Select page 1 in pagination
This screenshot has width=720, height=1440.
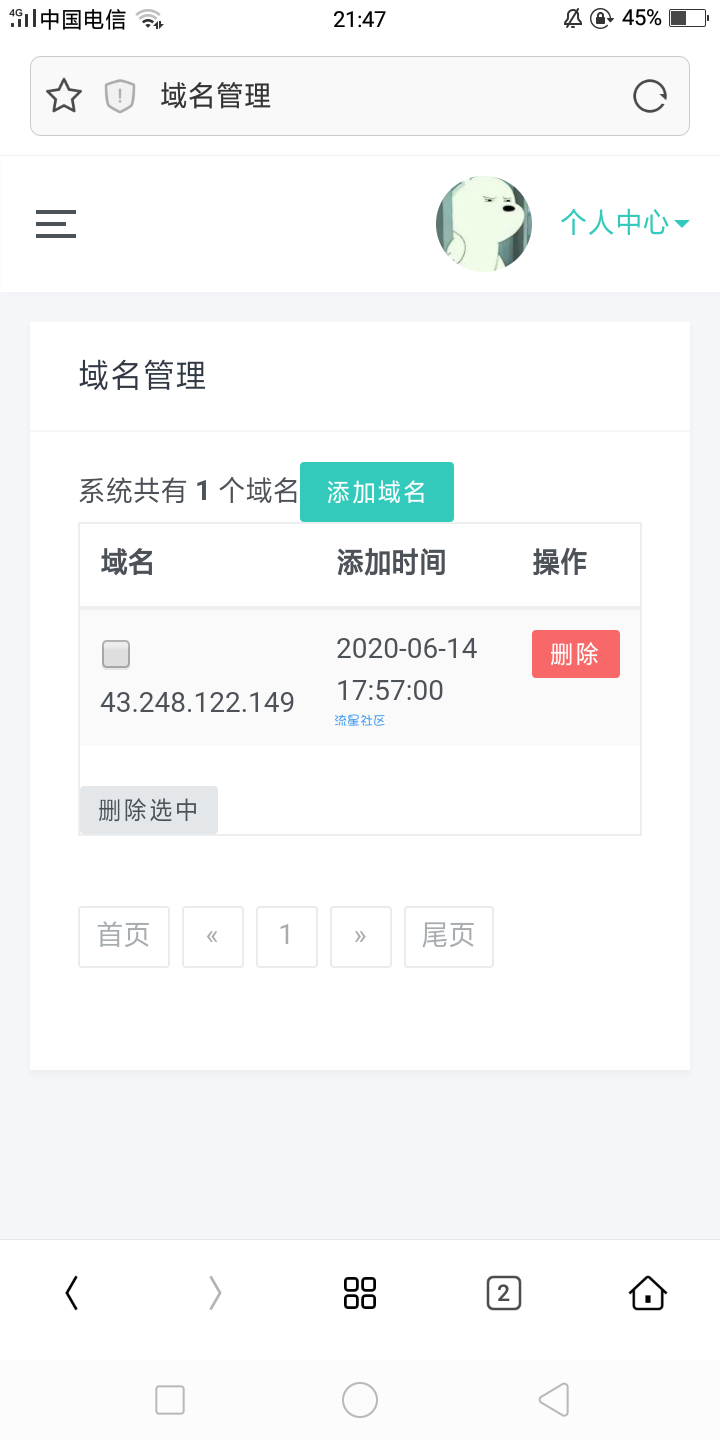(287, 936)
